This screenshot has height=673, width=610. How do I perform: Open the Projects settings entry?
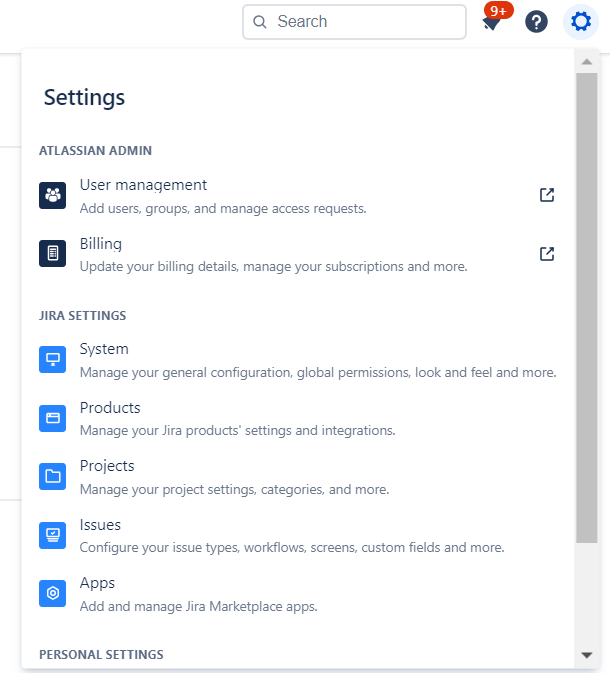[107, 466]
